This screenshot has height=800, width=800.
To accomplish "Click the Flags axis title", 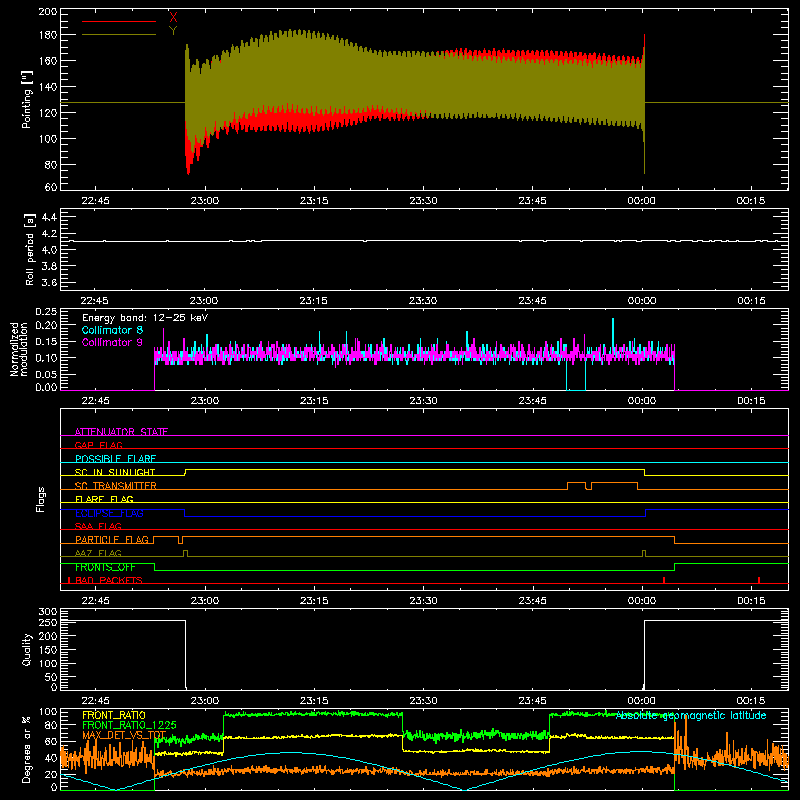I will click(x=41, y=499).
